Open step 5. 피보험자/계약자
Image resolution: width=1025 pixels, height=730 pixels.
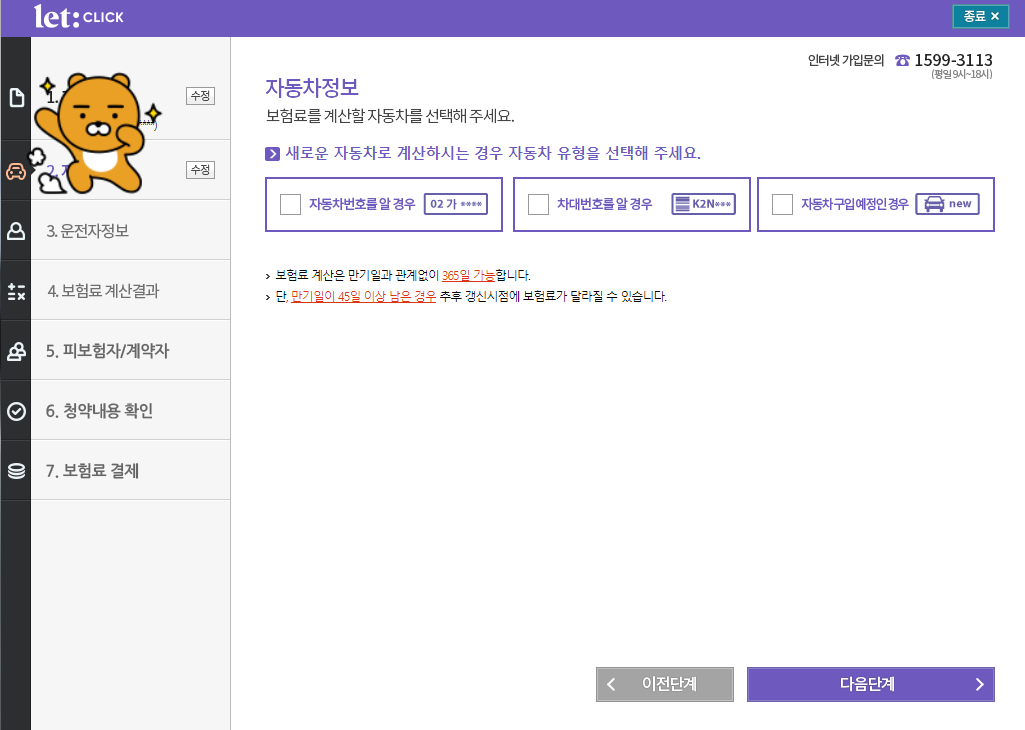130,350
